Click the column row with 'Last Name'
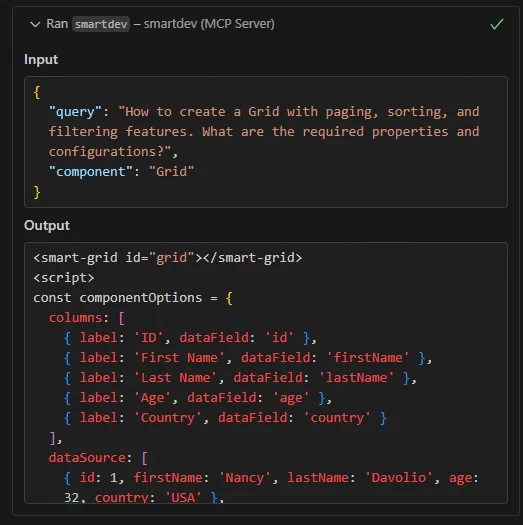Screen dimensions: 523x525 click(240, 378)
